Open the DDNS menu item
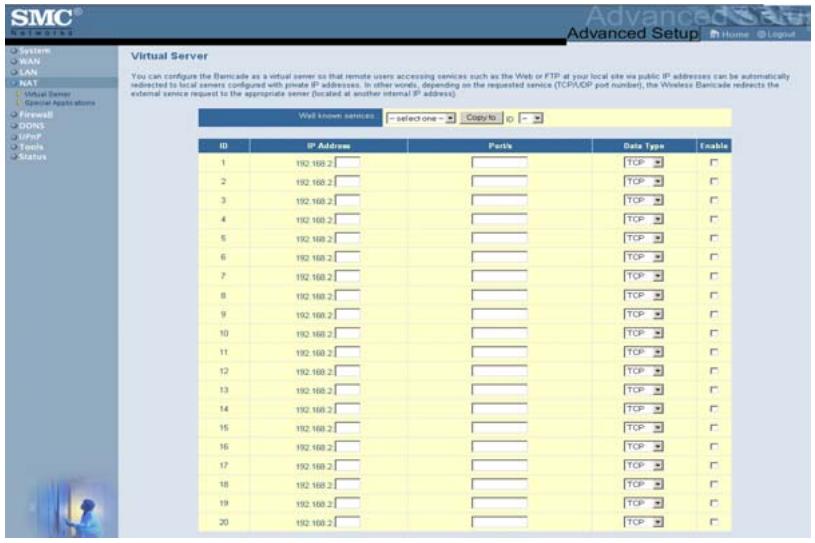Image resolution: width=815 pixels, height=543 pixels. 32,126
